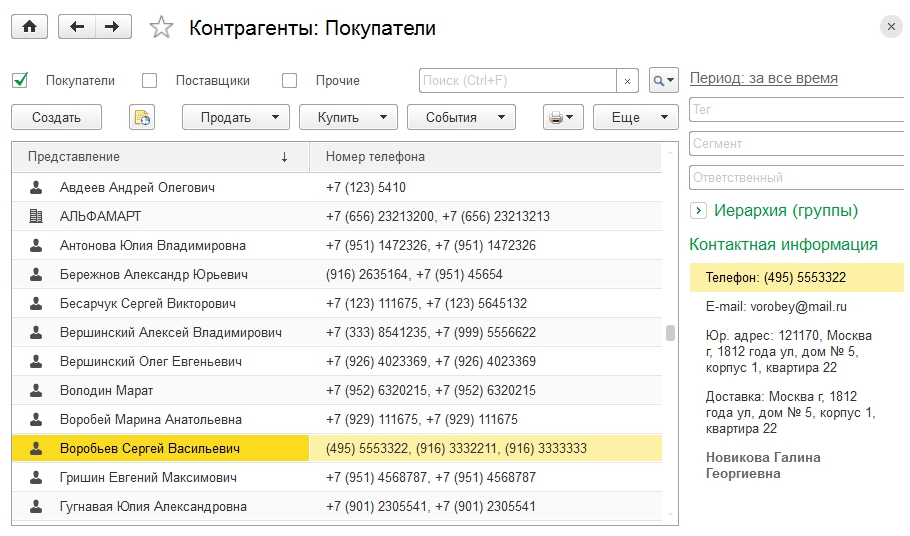
Task: Enable the Поставщики checkbox
Action: click(x=150, y=80)
